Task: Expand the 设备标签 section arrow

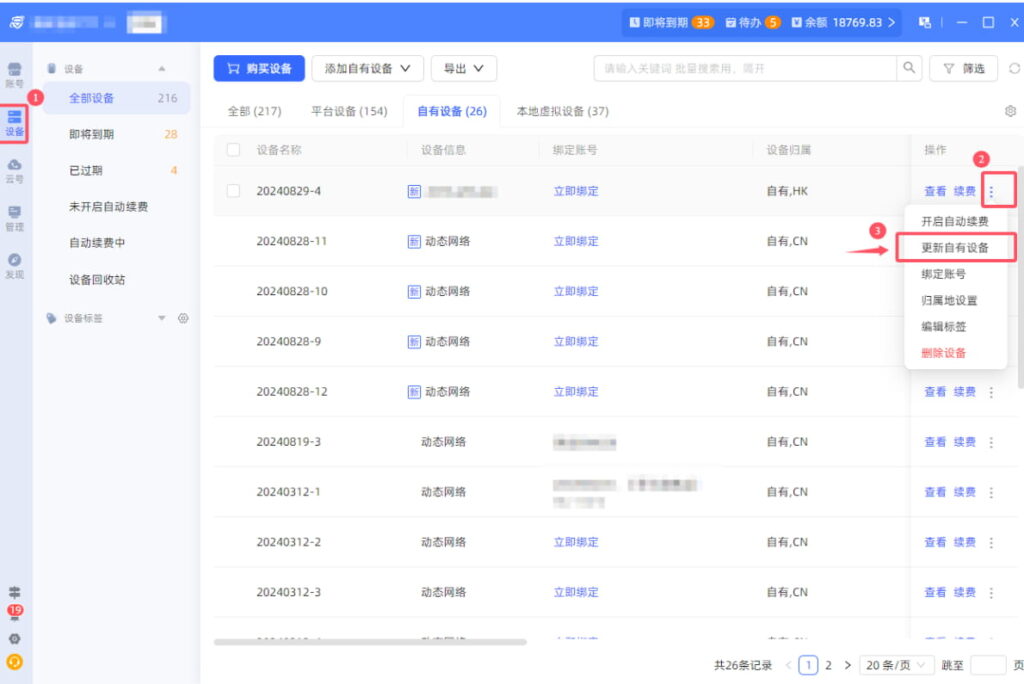Action: (161, 318)
